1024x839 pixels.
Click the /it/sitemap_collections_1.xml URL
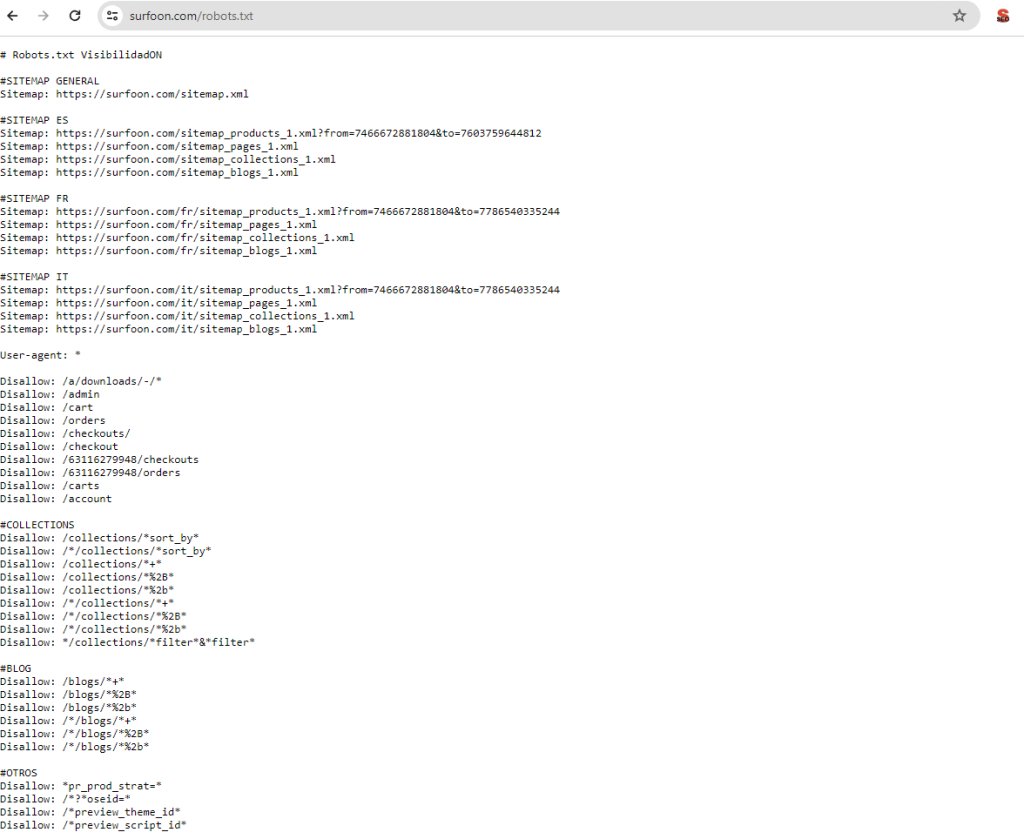point(204,316)
